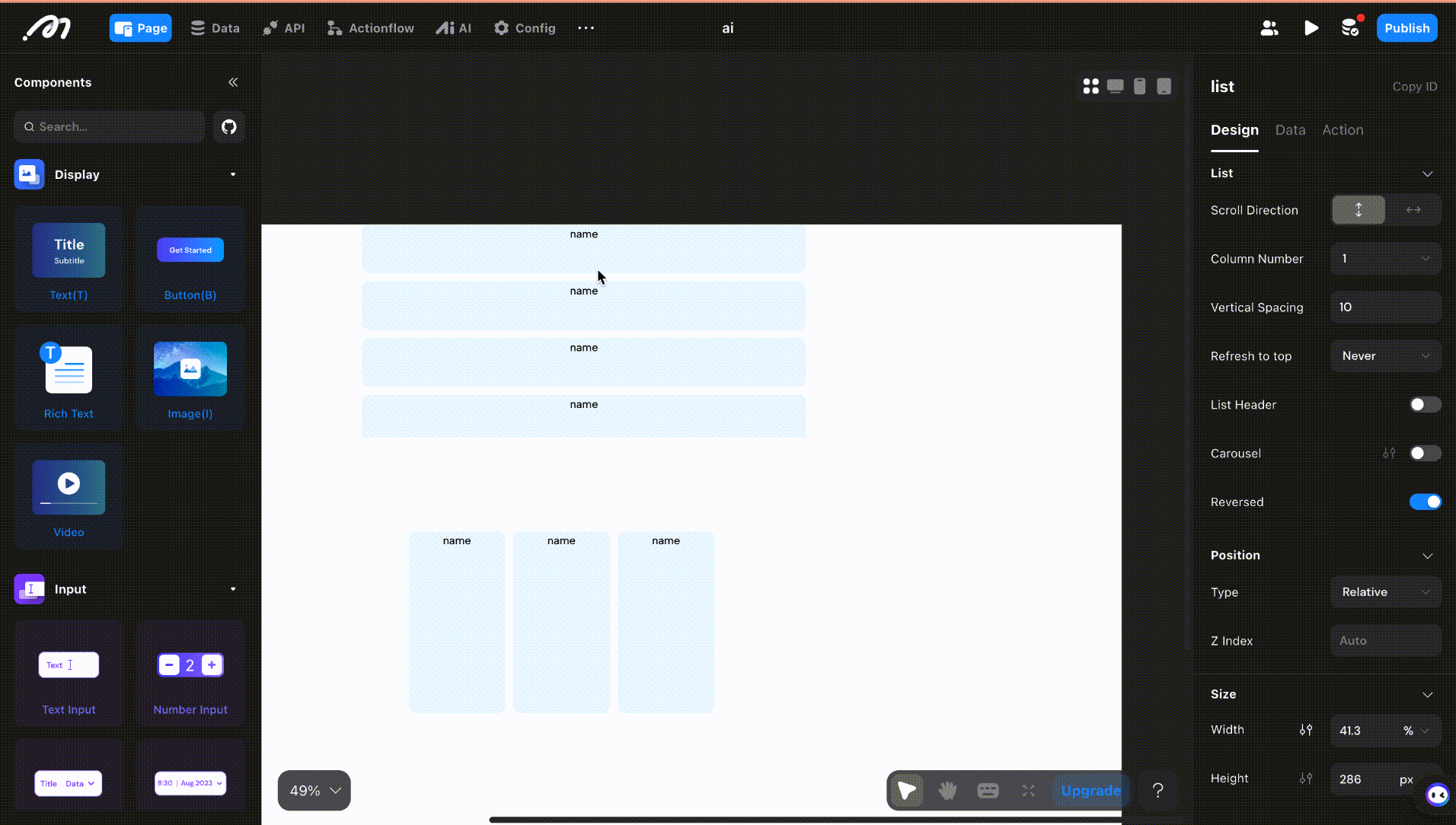The width and height of the screenshot is (1456, 825).
Task: Open keyboard shortcuts icon
Action: point(988,791)
